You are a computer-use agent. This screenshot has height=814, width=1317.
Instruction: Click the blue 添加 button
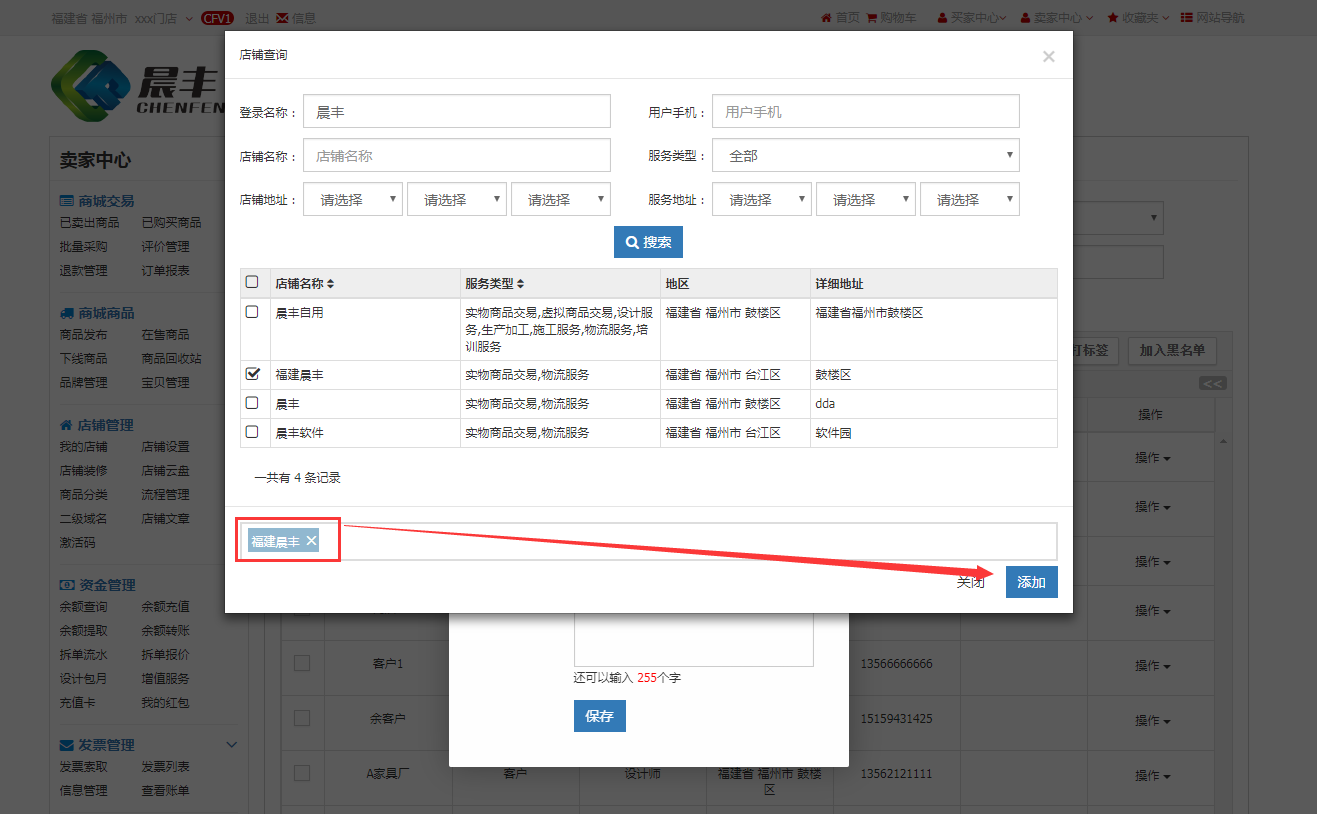(1031, 582)
